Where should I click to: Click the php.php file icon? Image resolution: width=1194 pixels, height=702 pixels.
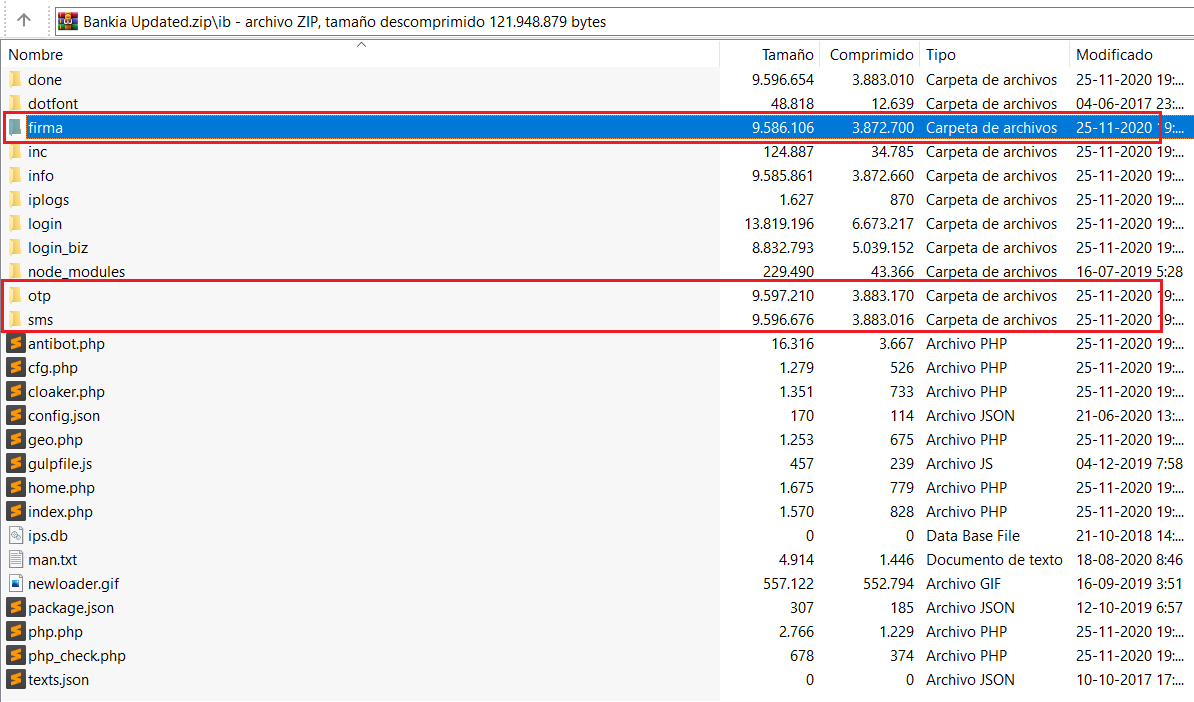pos(15,631)
